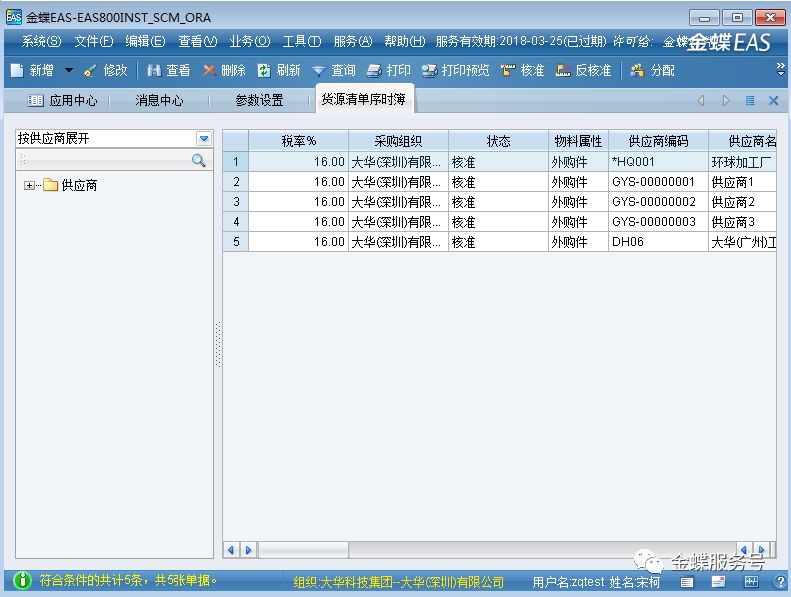Click 供应商1 supplier name cell
Viewport: 791px width, 597px height.
[743, 182]
